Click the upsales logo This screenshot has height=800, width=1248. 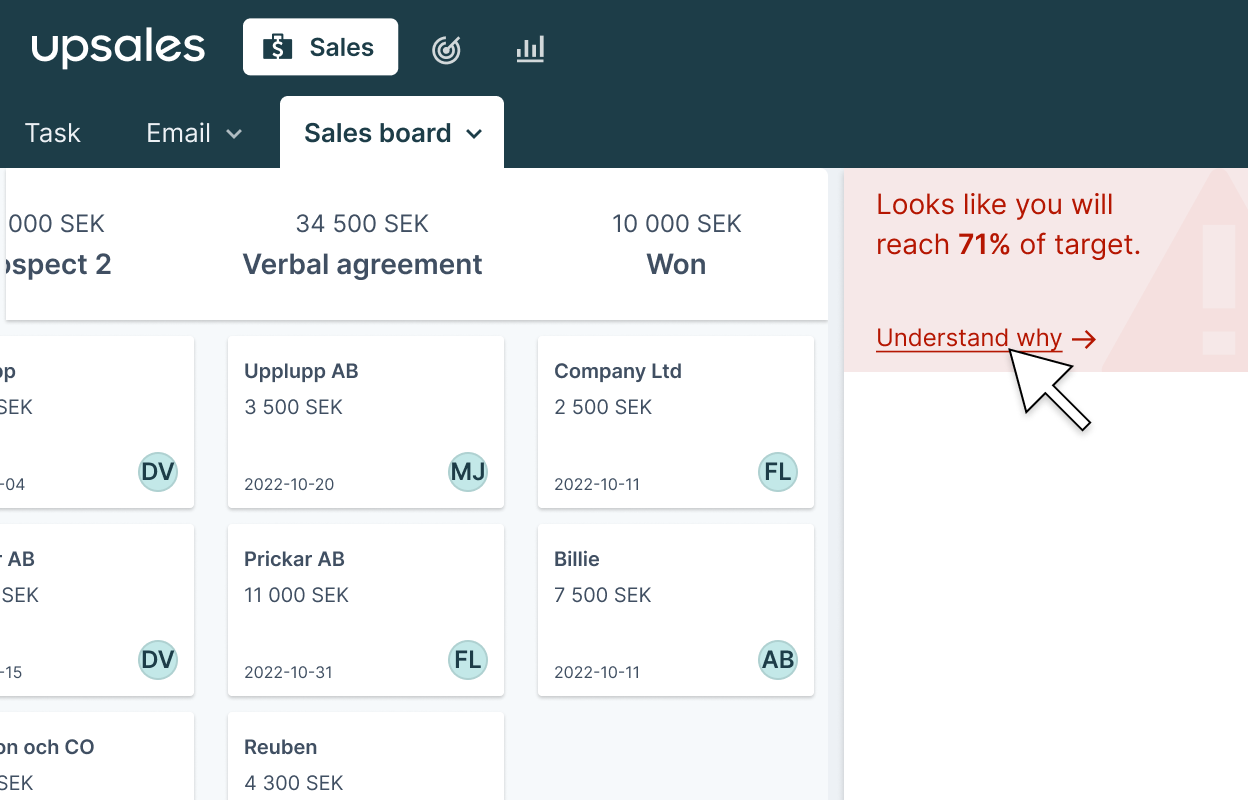(x=118, y=46)
